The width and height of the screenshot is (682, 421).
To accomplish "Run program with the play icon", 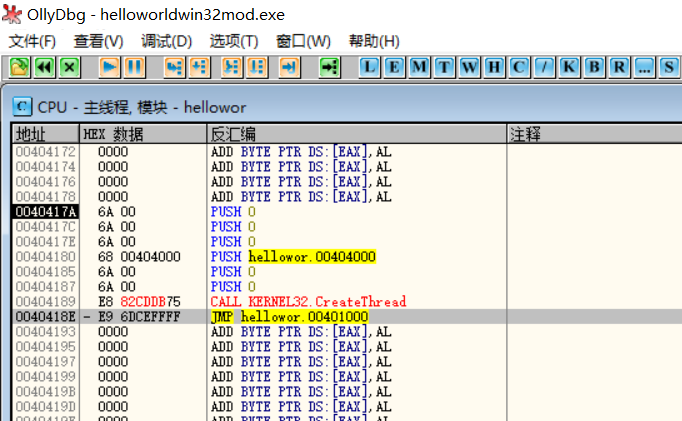I will [x=109, y=67].
